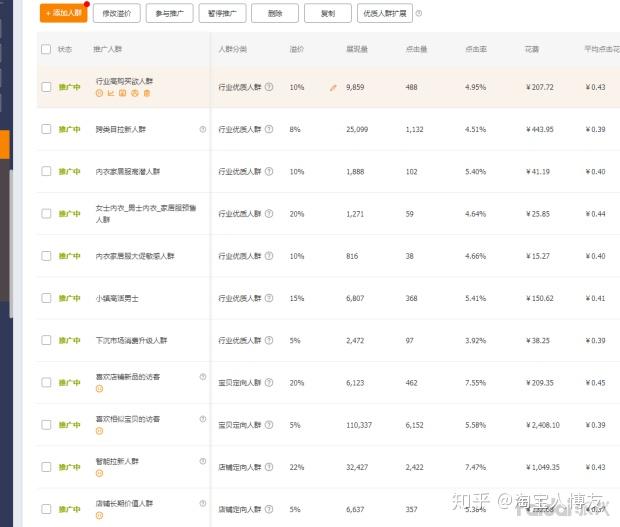The height and width of the screenshot is (527, 620).
Task: Click orange icon under 喜欢店铺新品的访客
Action: point(99,389)
